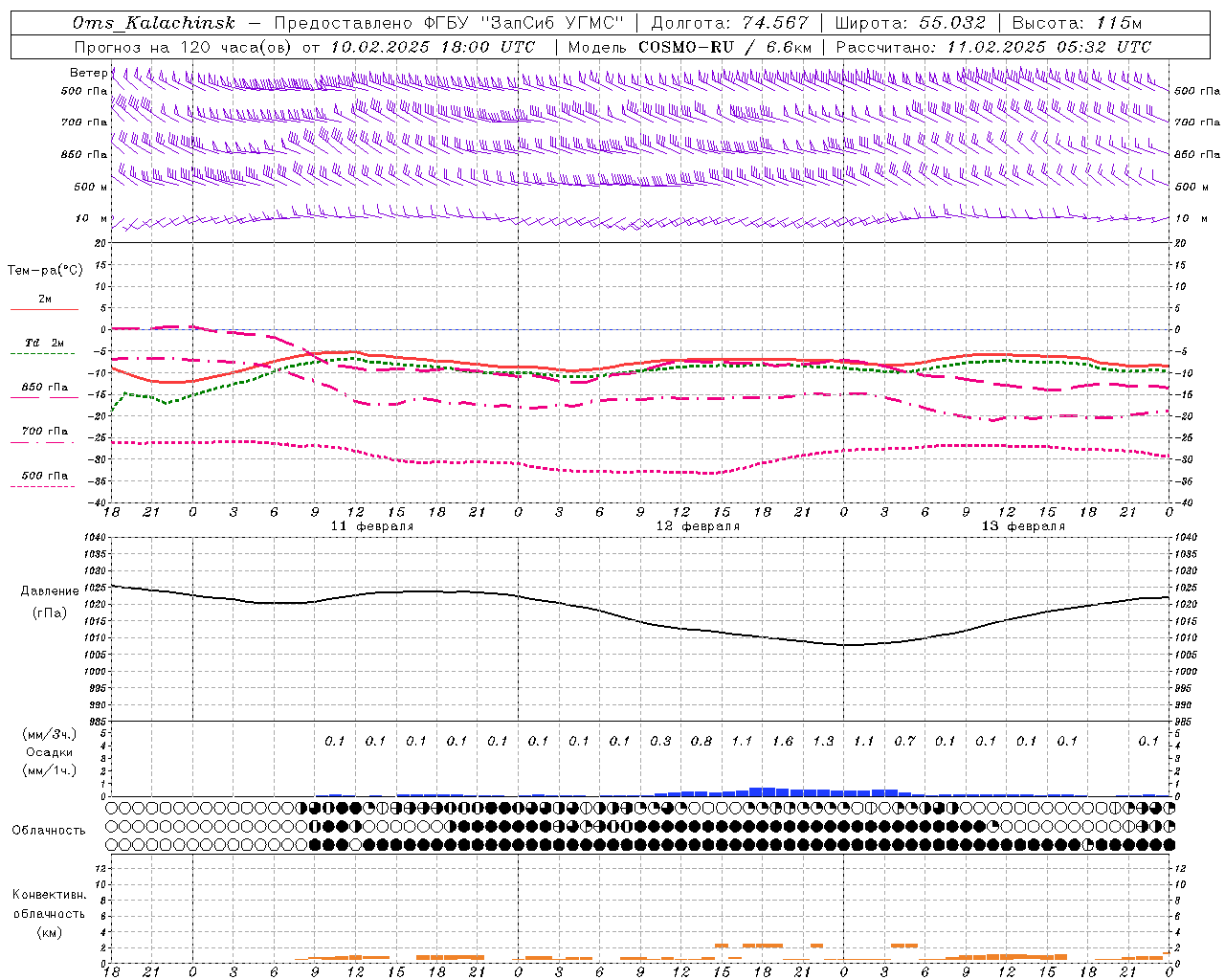Screen dimensions: 1225x980
Task: Click the Осадки precipitation label
Action: point(50,752)
